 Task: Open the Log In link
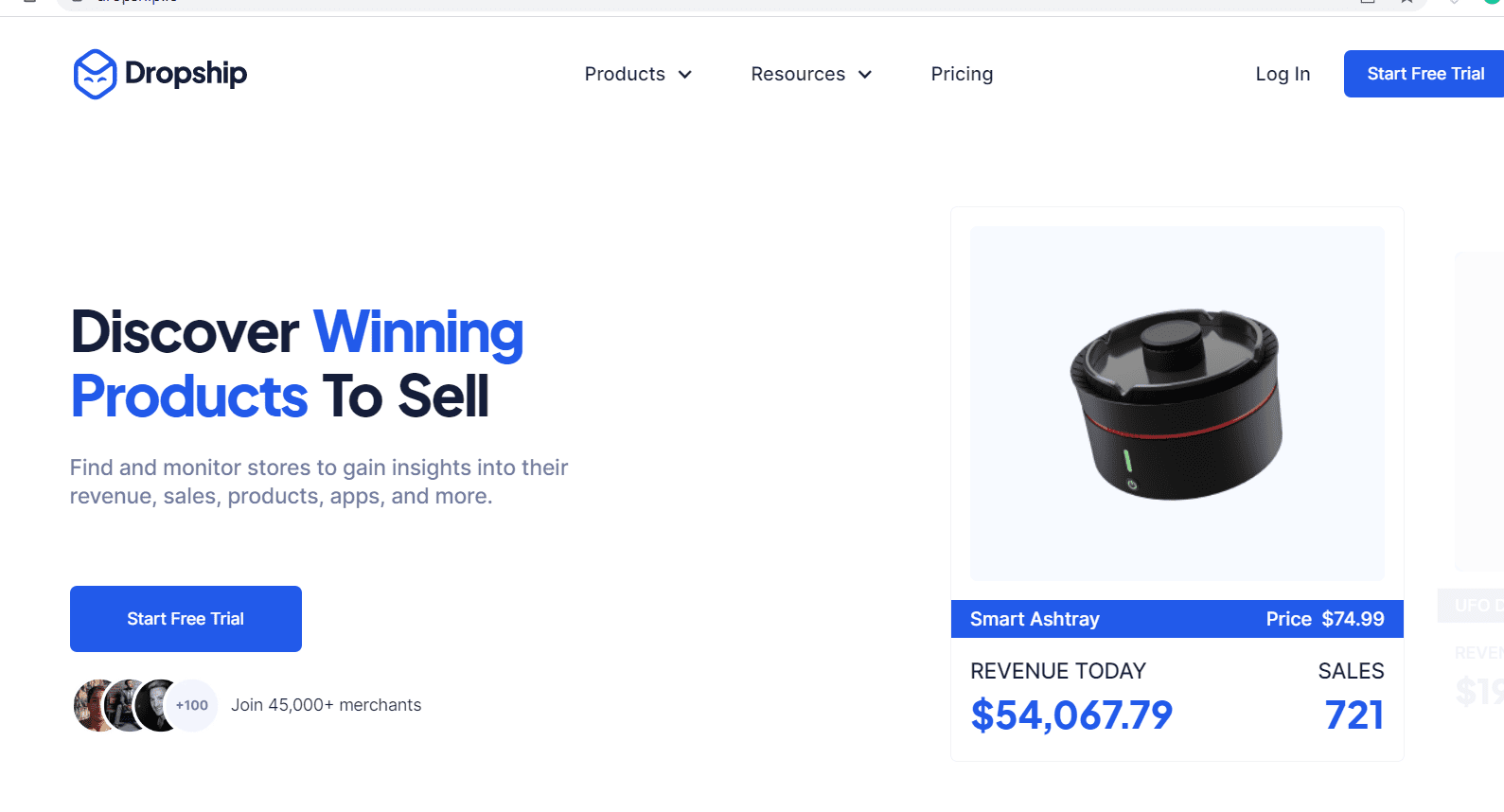tap(1283, 74)
